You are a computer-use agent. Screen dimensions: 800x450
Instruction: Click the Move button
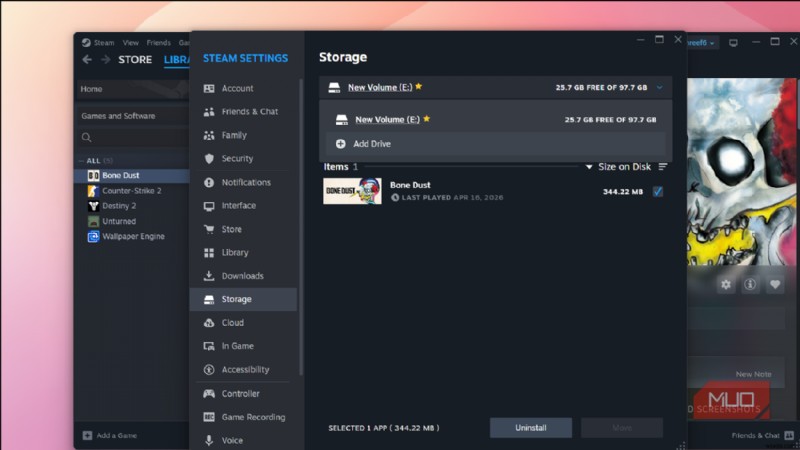[622, 428]
